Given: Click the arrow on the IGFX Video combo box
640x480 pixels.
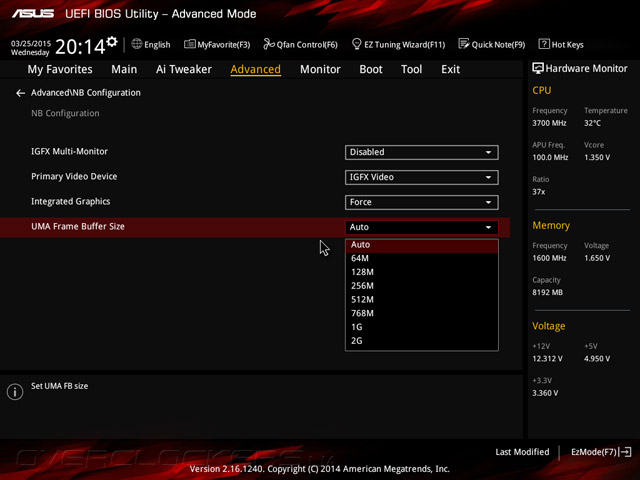Looking at the screenshot, I should point(488,177).
